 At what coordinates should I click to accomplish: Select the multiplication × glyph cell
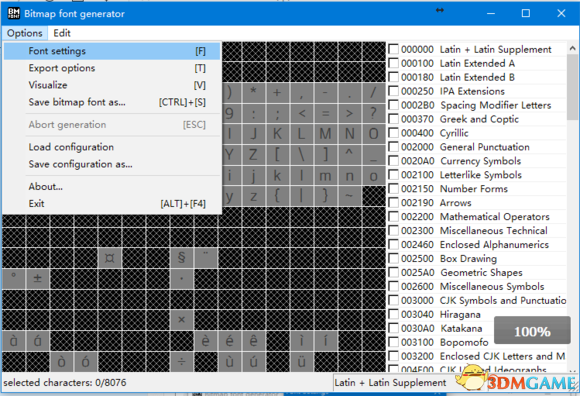tap(181, 319)
